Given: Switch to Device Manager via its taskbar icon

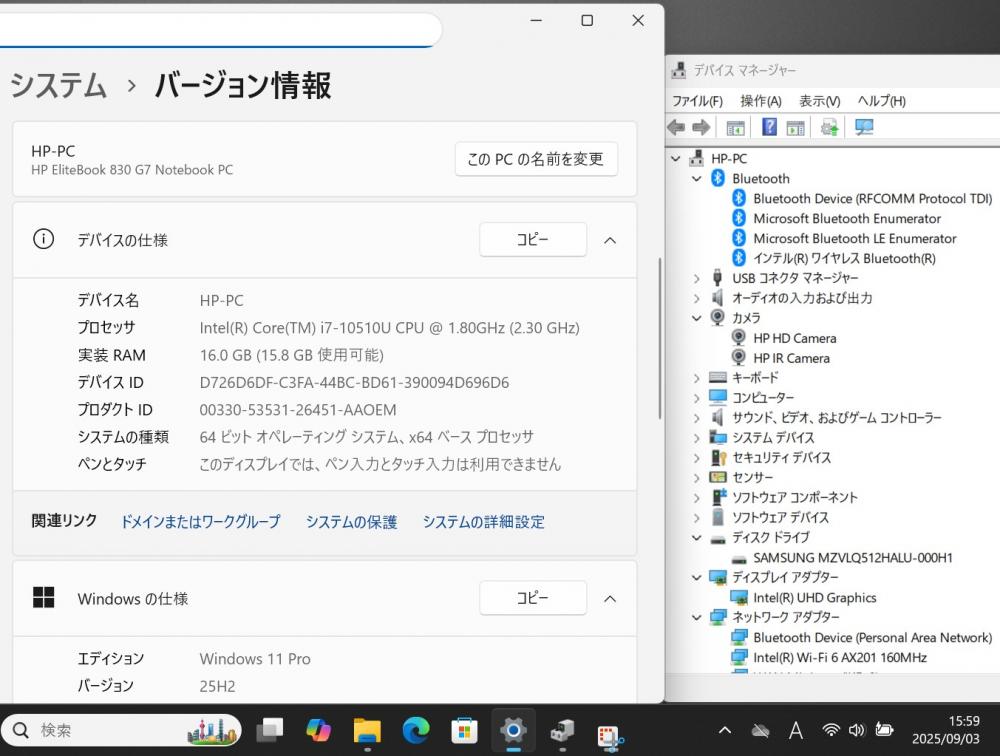Looking at the screenshot, I should pyautogui.click(x=562, y=730).
